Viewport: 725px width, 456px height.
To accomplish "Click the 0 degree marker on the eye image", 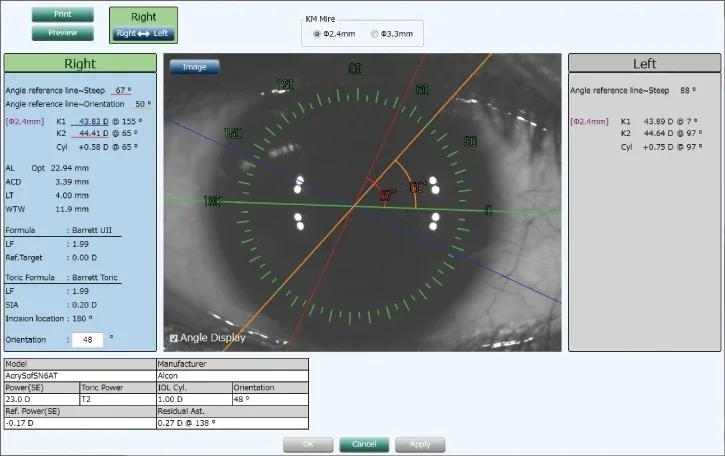I will click(x=488, y=210).
